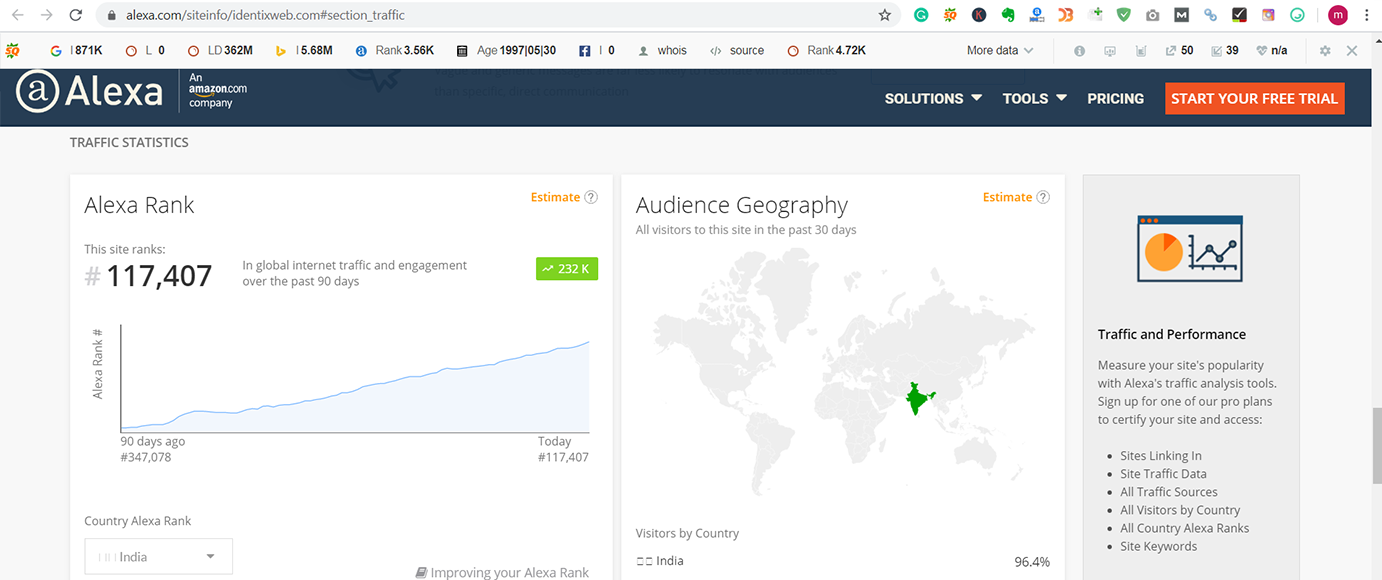Click the Alexa rank trend chart

355,378
